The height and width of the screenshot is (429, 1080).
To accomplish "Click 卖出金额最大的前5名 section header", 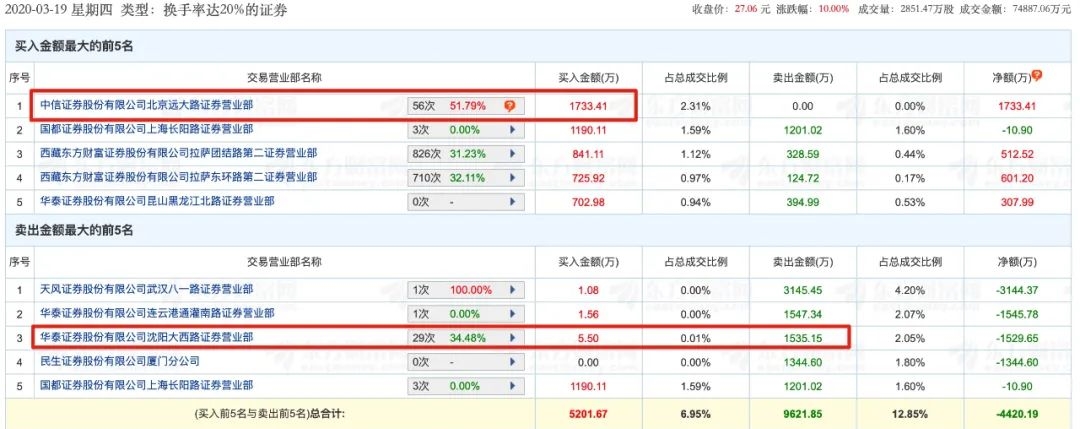I will click(74, 231).
